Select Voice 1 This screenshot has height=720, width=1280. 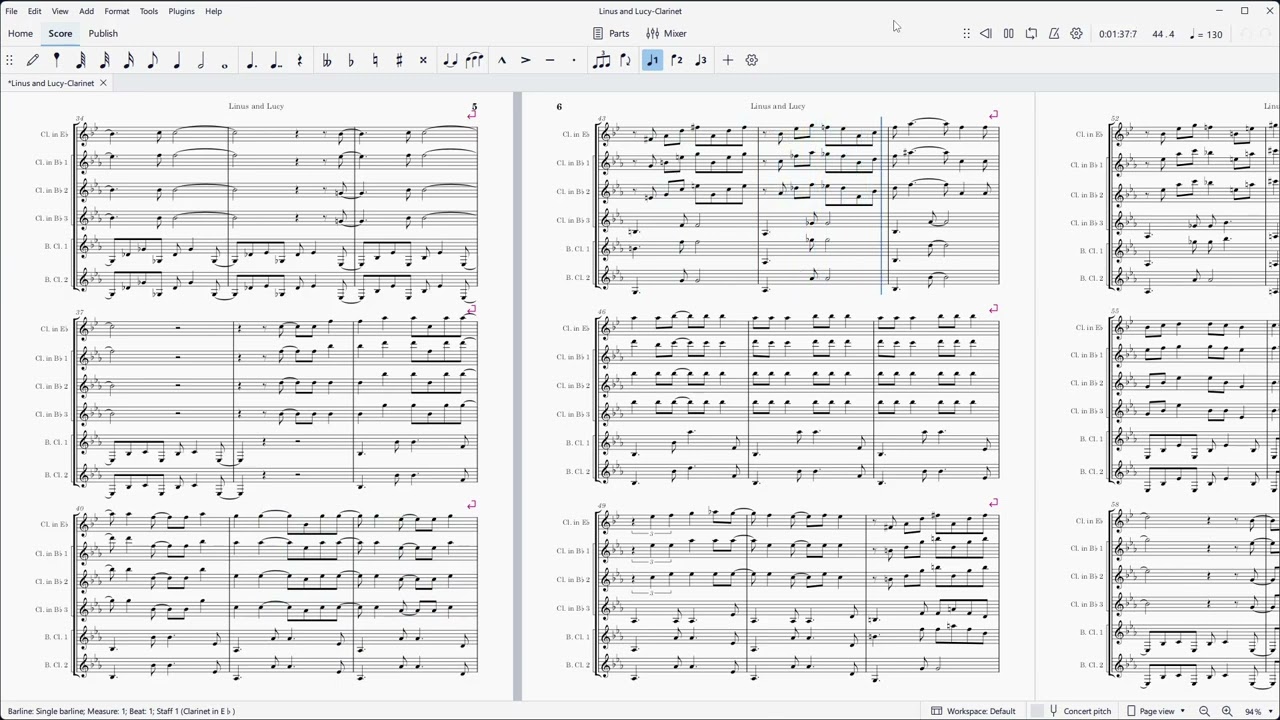tap(652, 60)
